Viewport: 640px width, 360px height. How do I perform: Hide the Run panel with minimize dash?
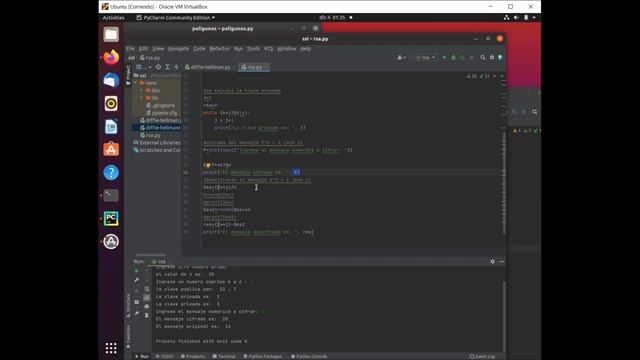502,262
